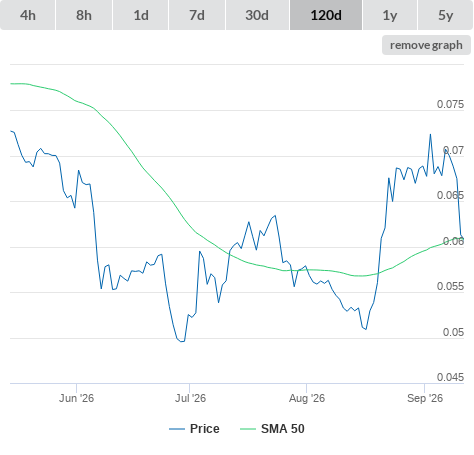Open the 30d time range
Image resolution: width=474 pixels, height=455 pixels.
tap(257, 15)
